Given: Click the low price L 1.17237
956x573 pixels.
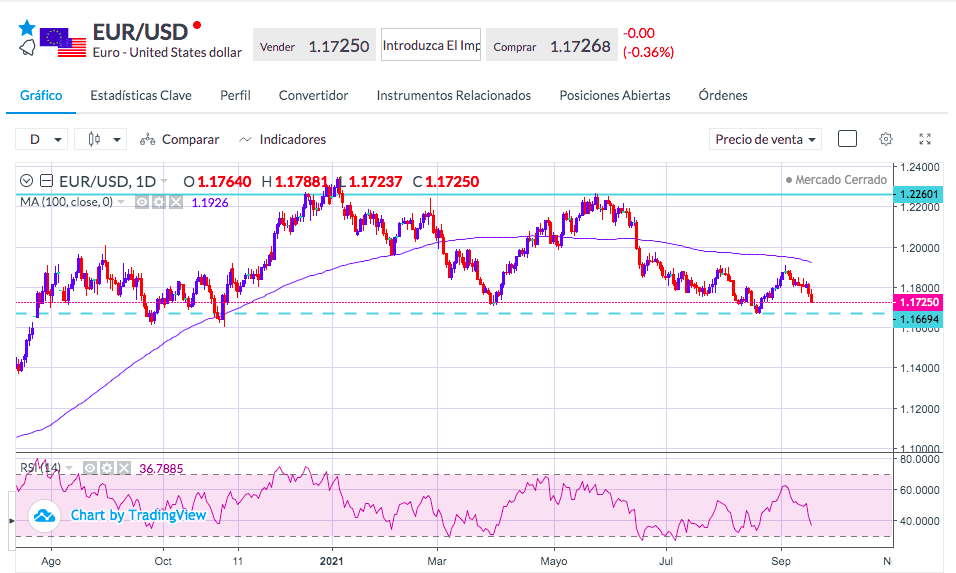Looking at the screenshot, I should click(x=370, y=181).
